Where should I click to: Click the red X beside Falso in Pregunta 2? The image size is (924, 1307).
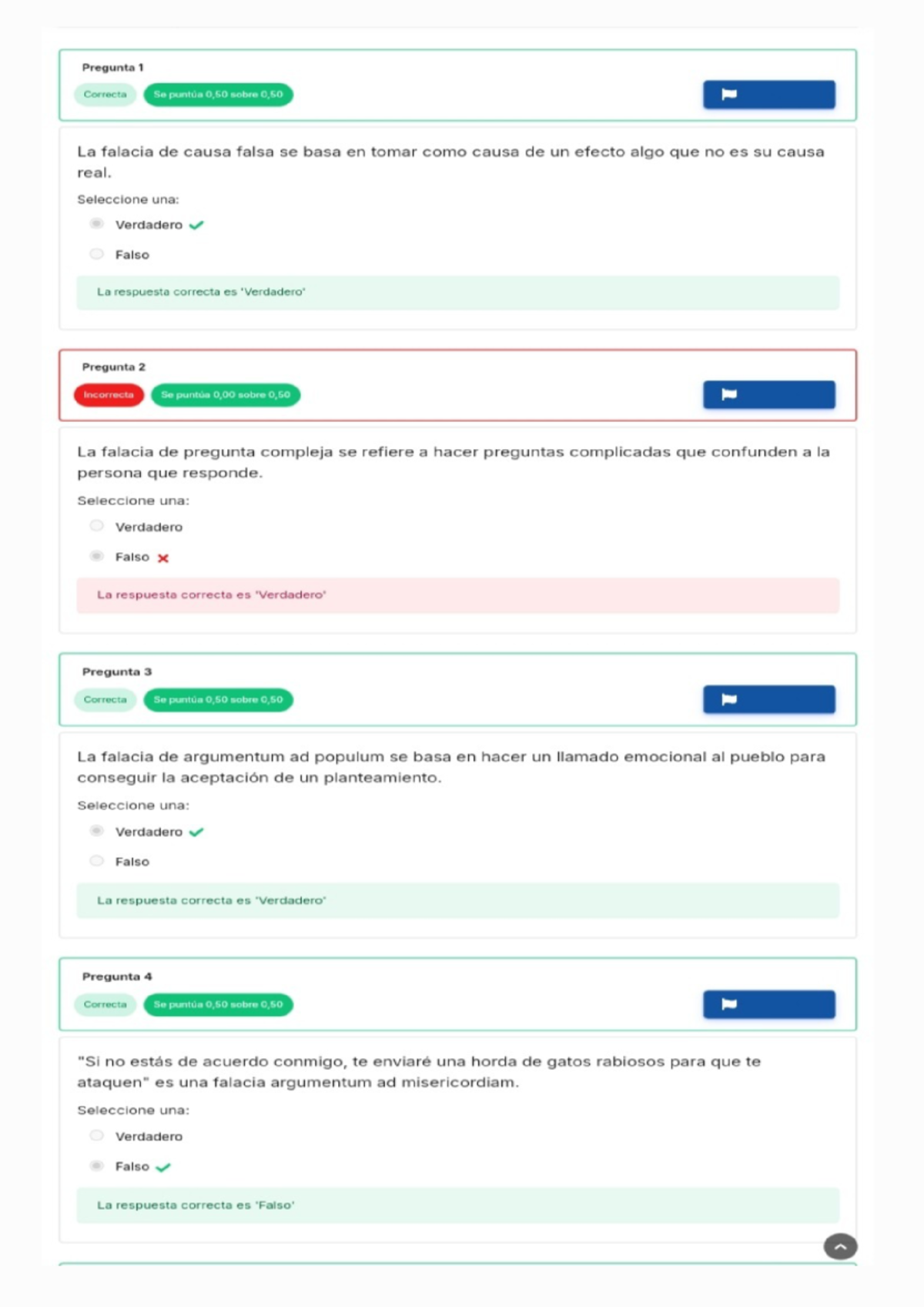click(162, 556)
